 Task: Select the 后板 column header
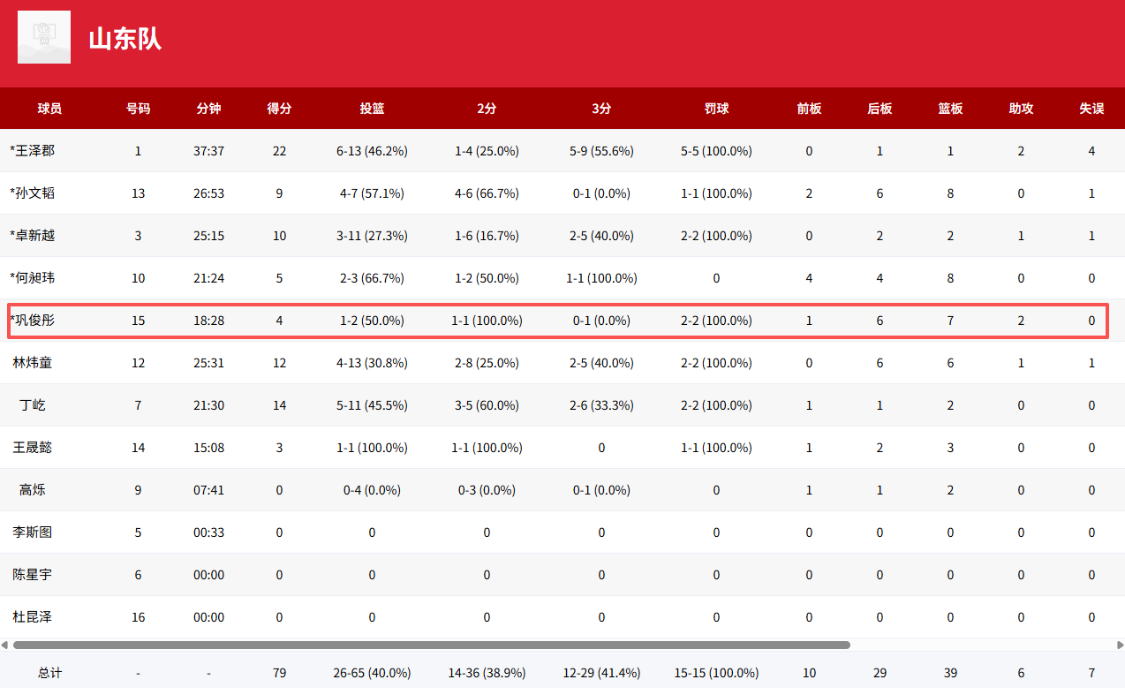click(x=880, y=108)
